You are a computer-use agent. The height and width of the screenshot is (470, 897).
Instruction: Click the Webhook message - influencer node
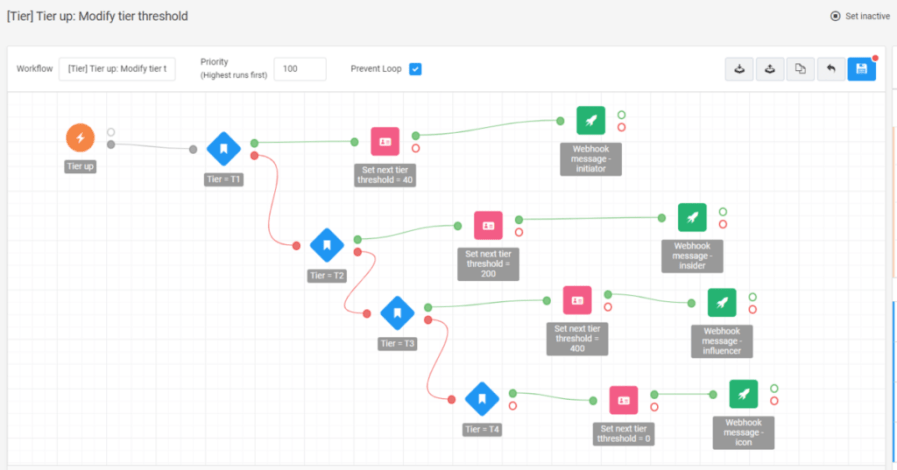pos(722,302)
